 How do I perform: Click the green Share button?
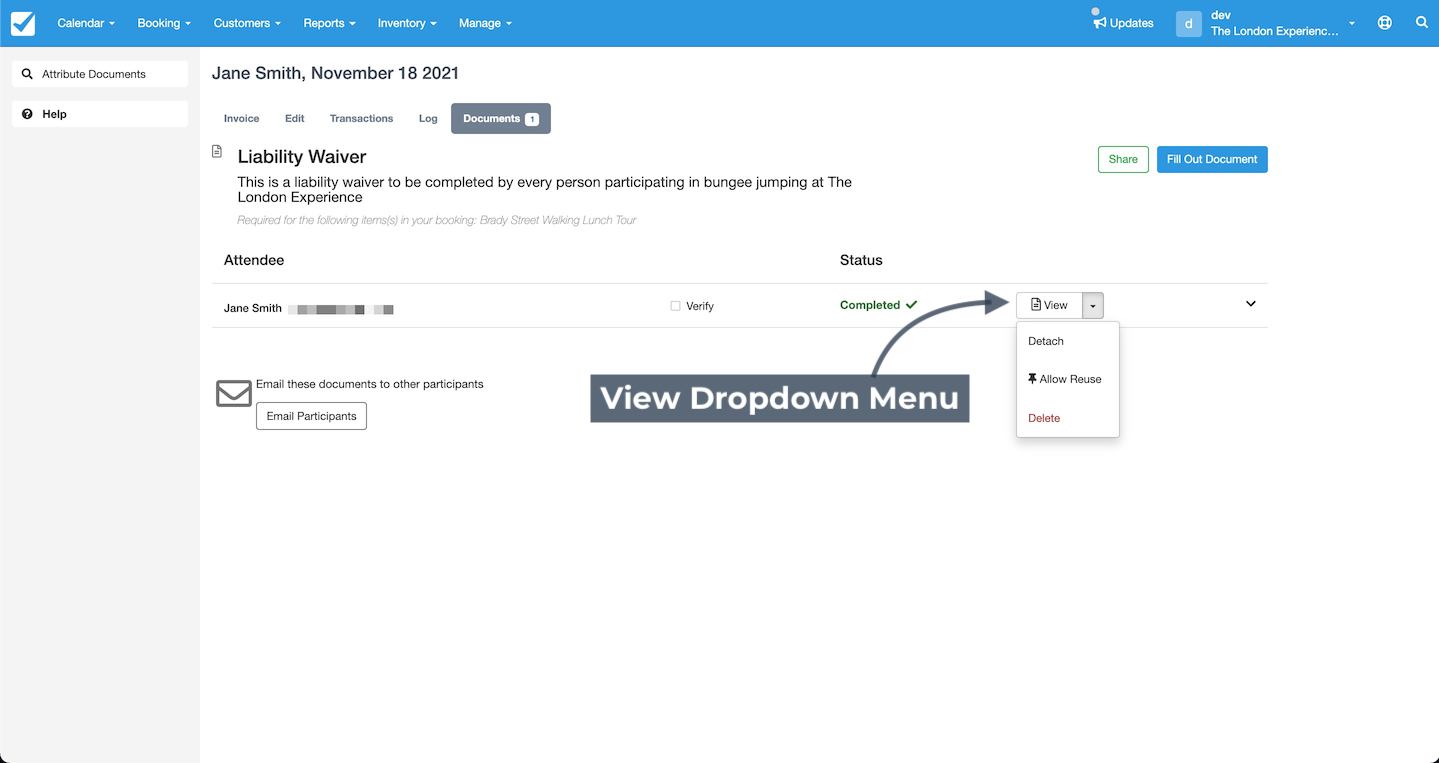pos(1123,159)
